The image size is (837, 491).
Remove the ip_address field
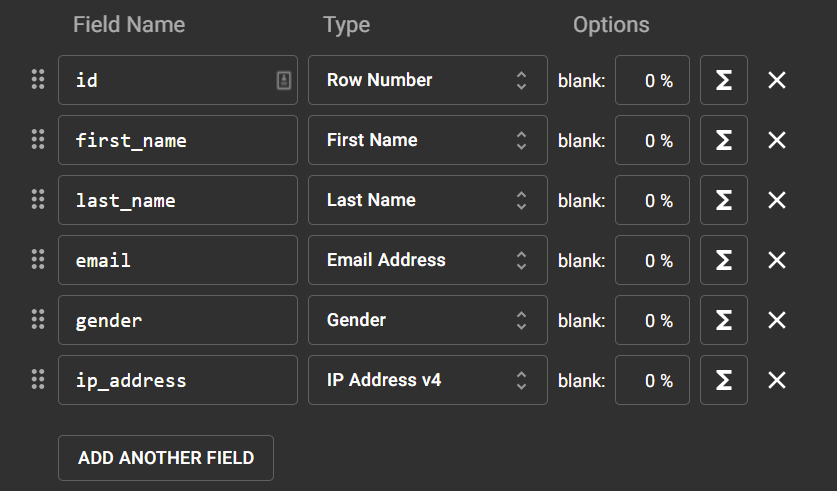point(777,380)
